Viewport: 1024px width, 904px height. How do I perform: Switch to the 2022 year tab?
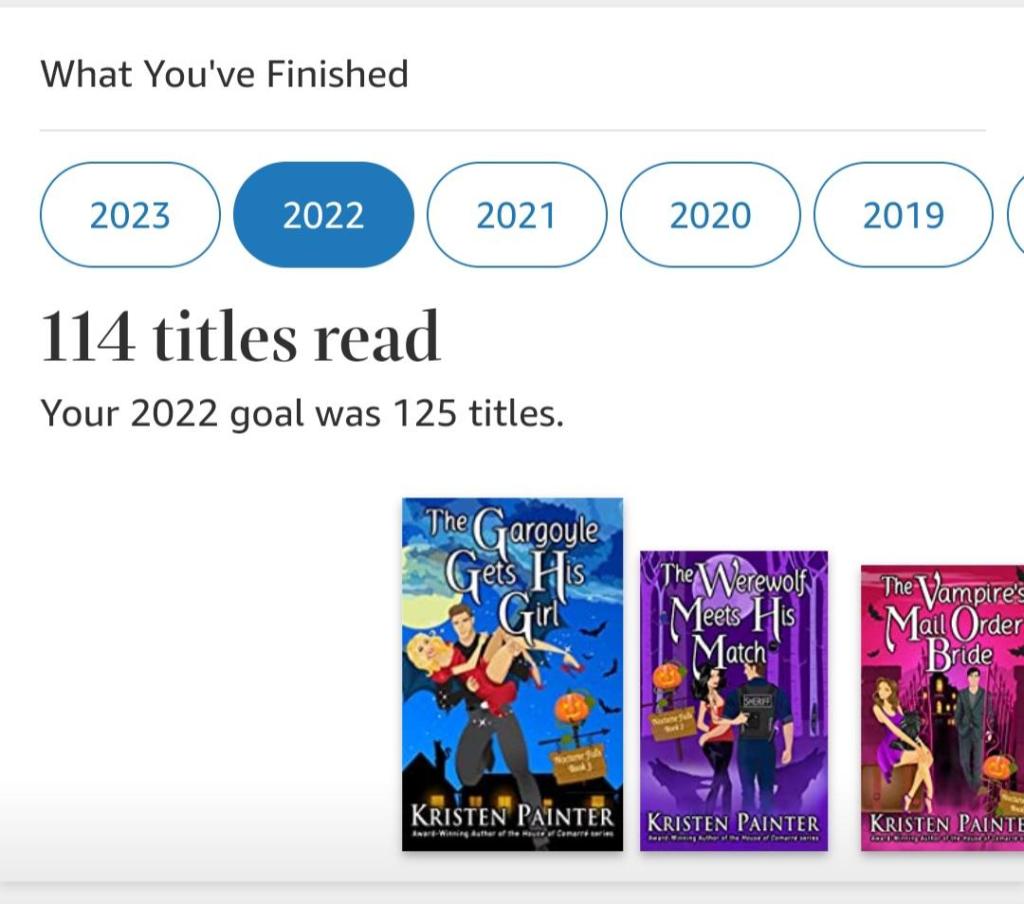323,215
